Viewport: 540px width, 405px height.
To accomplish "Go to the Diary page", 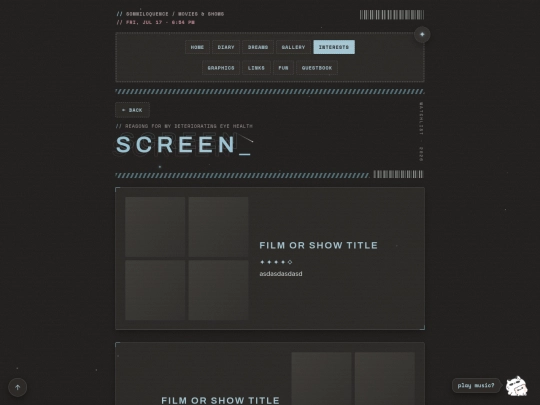I will click(x=226, y=47).
